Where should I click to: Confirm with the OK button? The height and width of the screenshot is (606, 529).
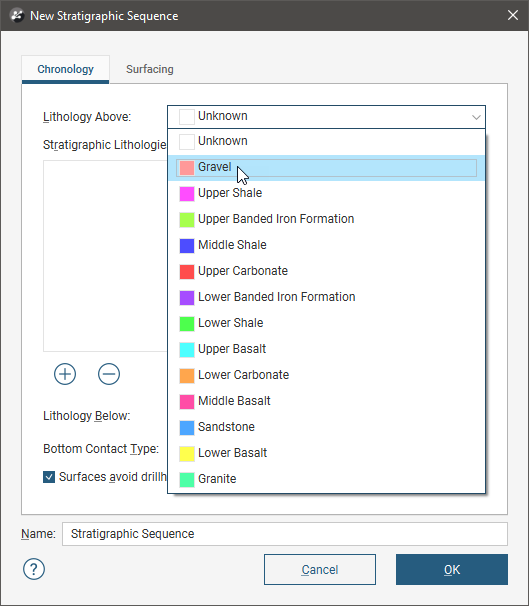click(452, 569)
